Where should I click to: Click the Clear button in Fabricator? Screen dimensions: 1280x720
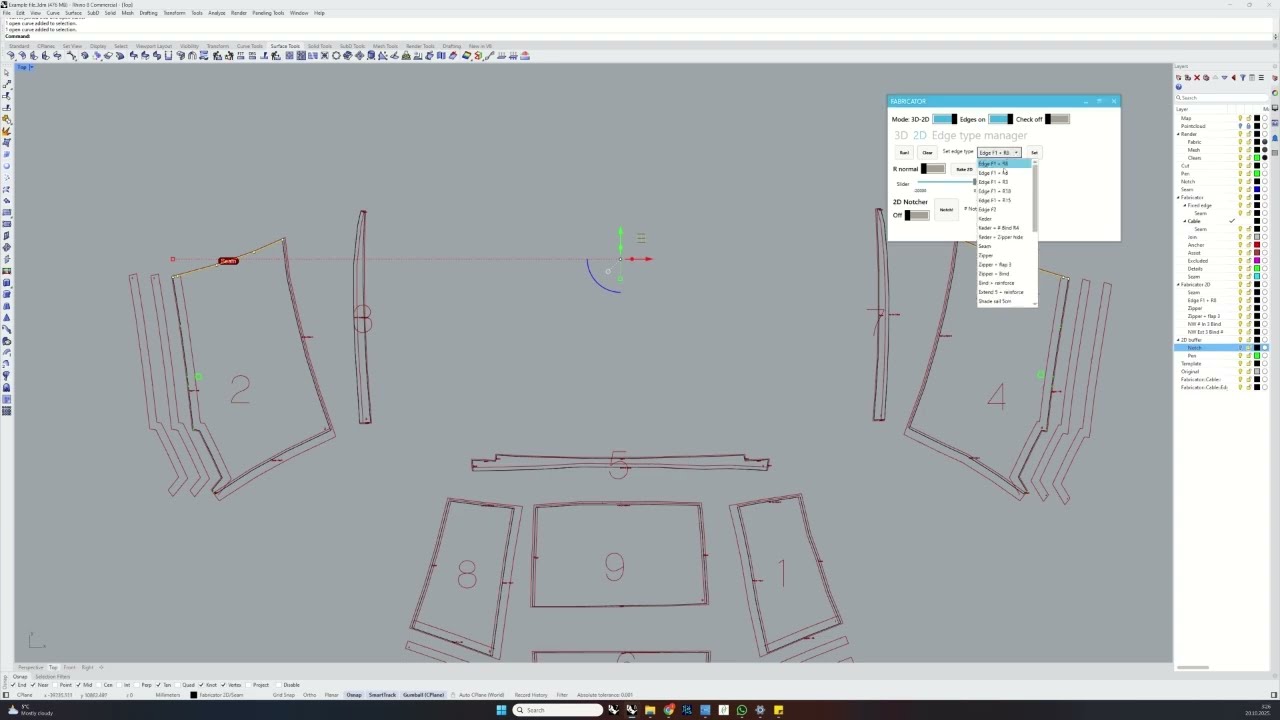pos(927,153)
